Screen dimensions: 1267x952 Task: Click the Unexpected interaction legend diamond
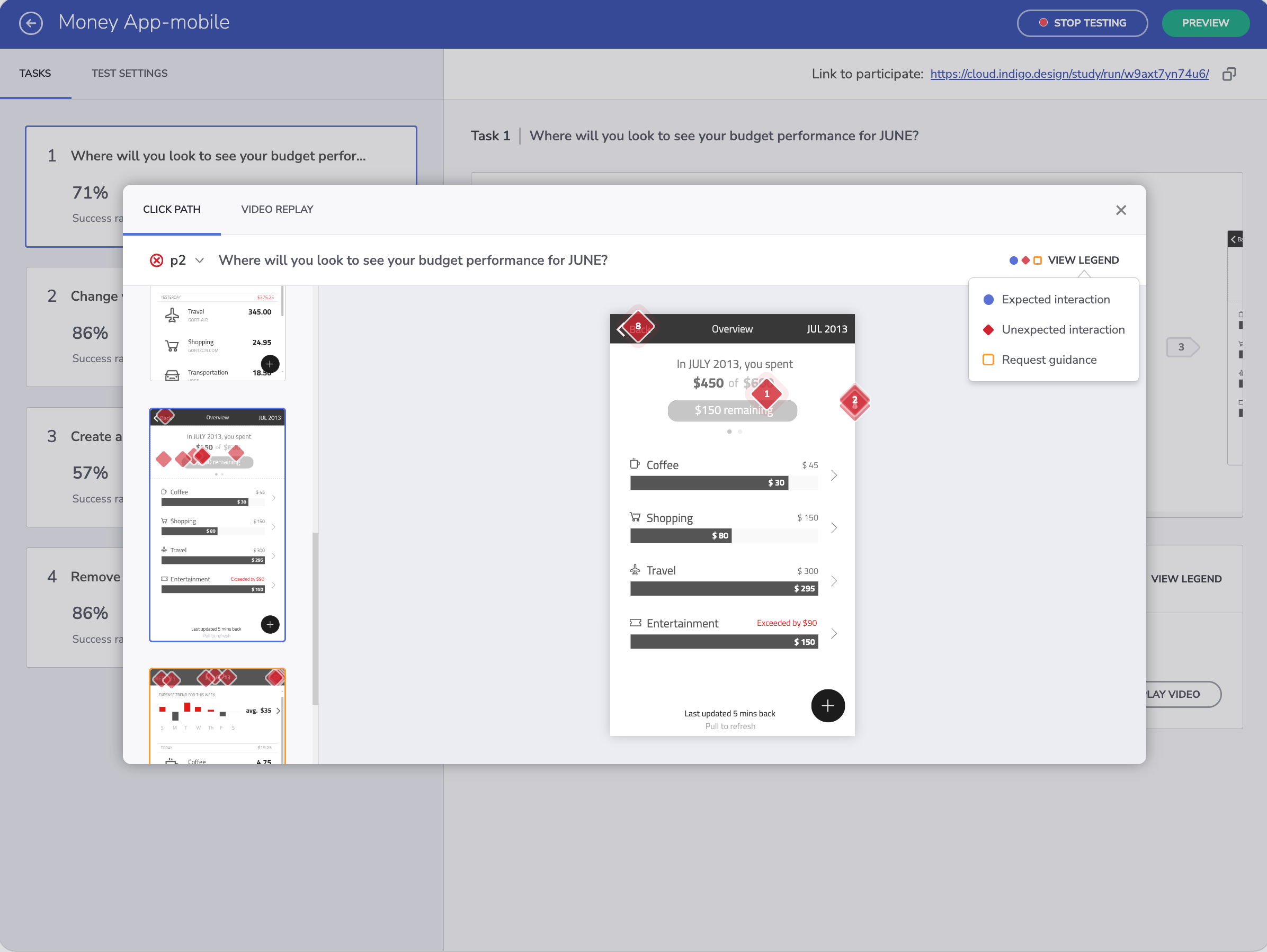[988, 330]
